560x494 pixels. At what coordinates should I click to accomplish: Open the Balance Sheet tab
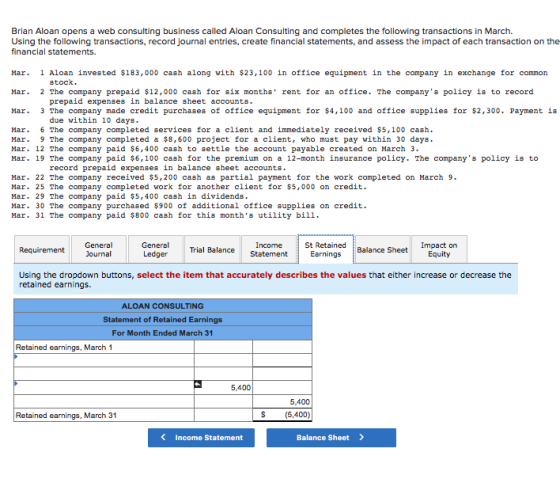coord(382,249)
